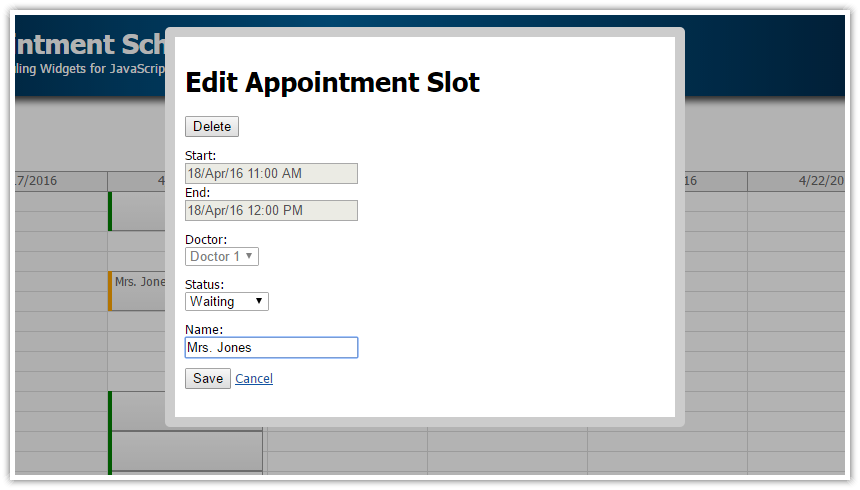The width and height of the screenshot is (860, 490).
Task: Open the Doctor 1 dropdown
Action: coord(222,256)
